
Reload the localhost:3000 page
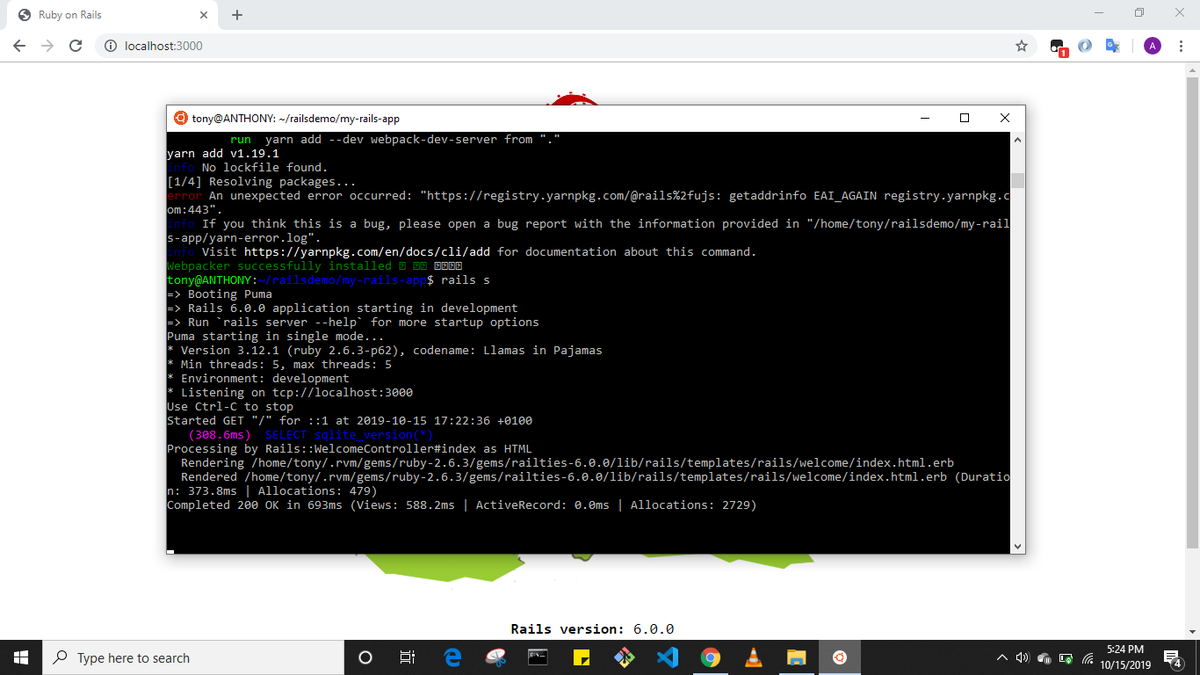click(x=75, y=45)
